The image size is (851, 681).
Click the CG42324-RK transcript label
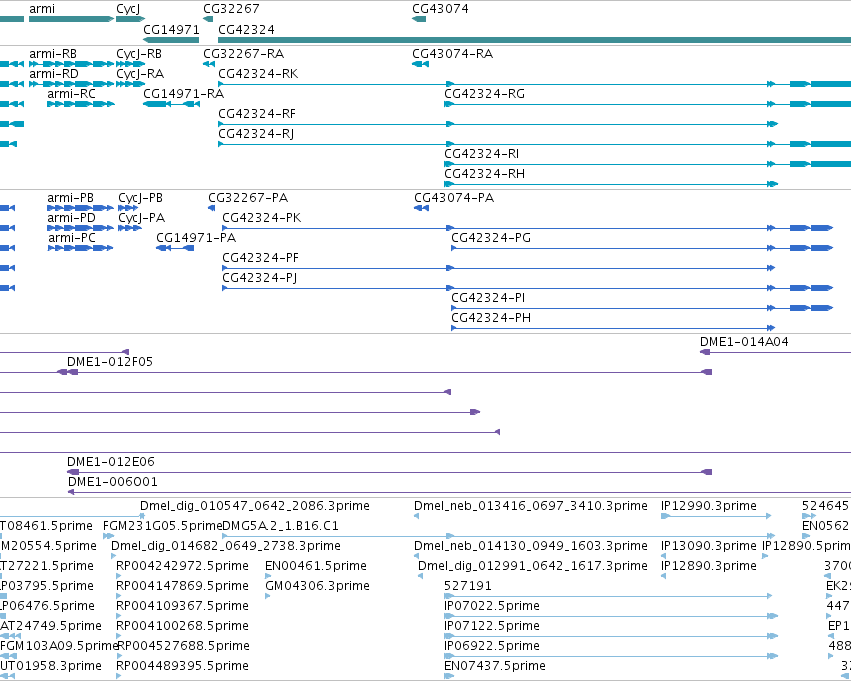(x=258, y=74)
